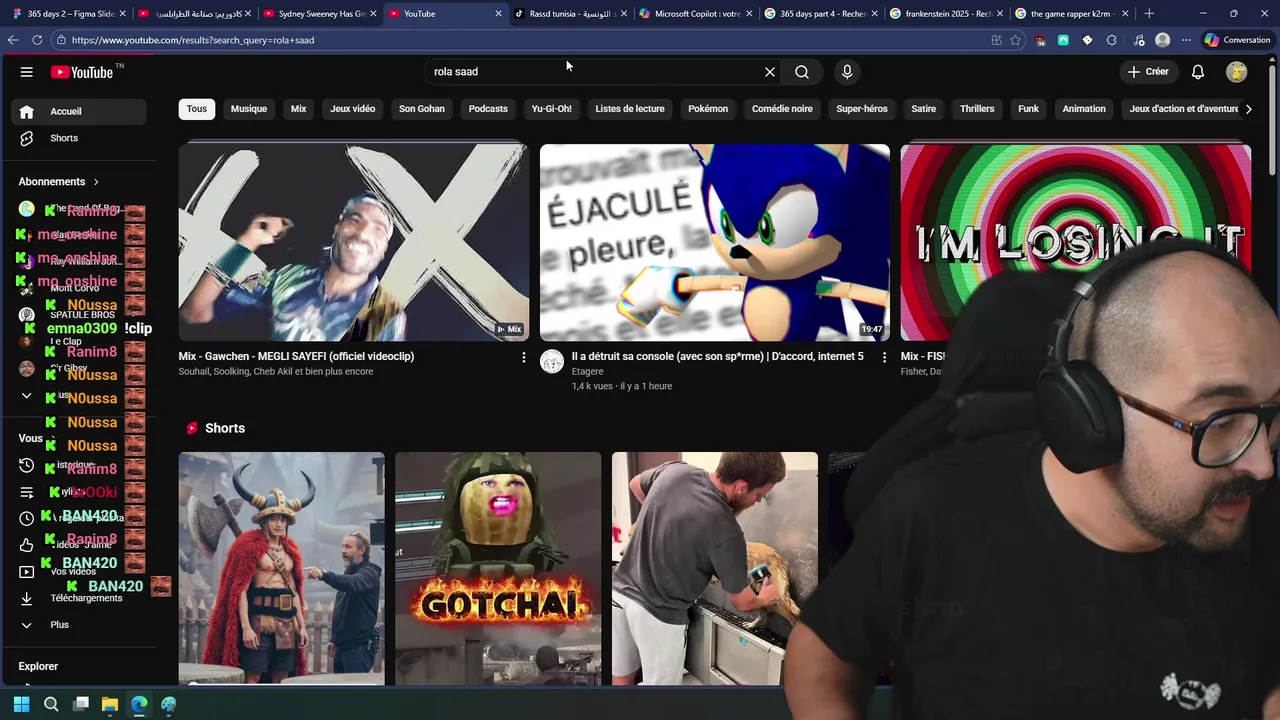1280x720 pixels.
Task: Click the Shorts icon in sidebar
Action: pos(27,138)
